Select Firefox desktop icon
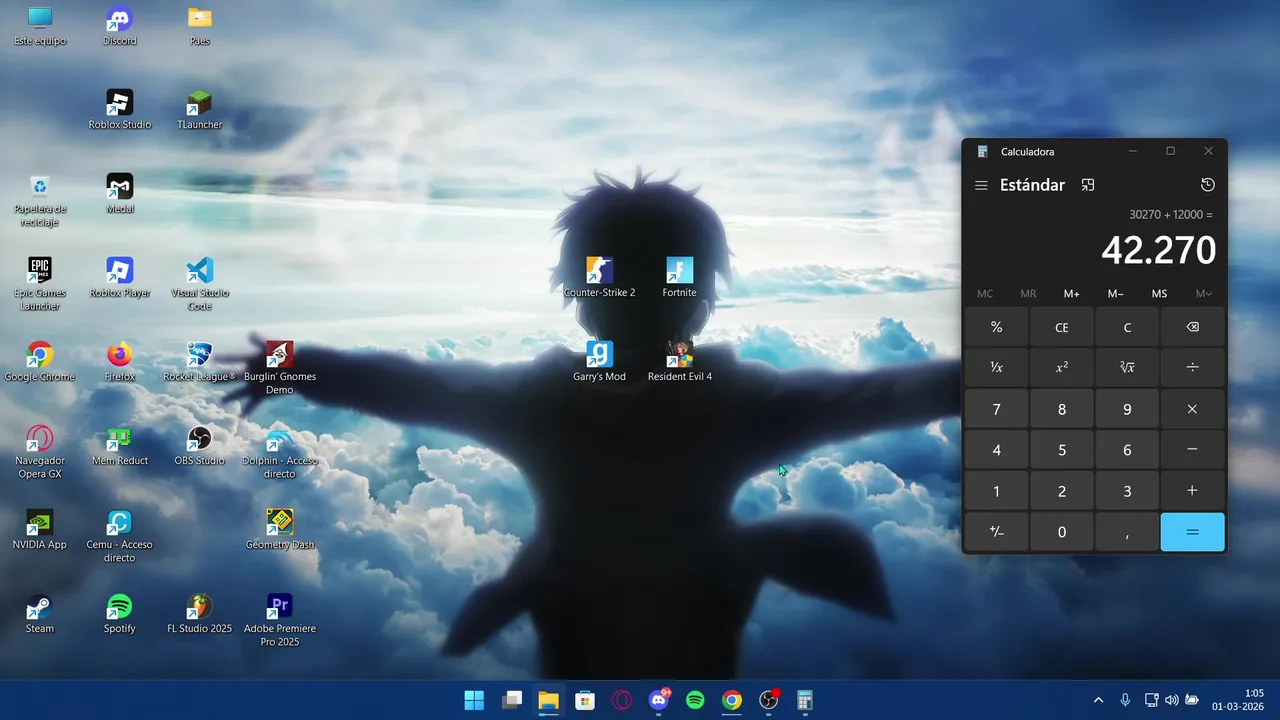The width and height of the screenshot is (1280, 720). [119, 362]
